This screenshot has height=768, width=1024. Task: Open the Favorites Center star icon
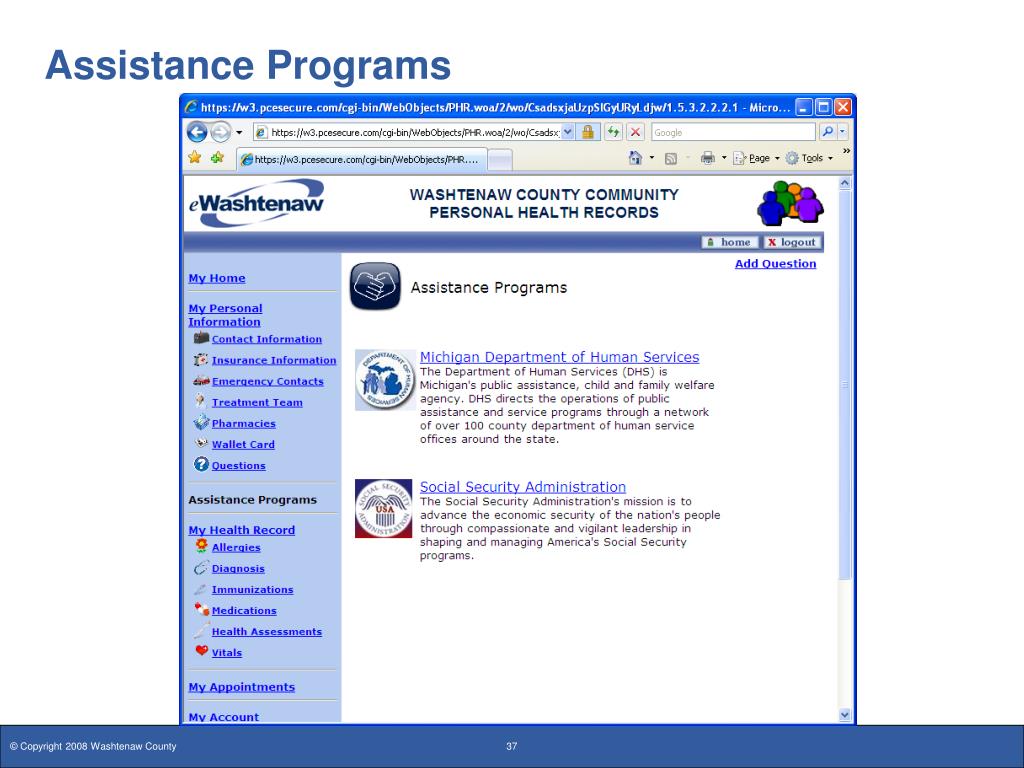coord(195,157)
